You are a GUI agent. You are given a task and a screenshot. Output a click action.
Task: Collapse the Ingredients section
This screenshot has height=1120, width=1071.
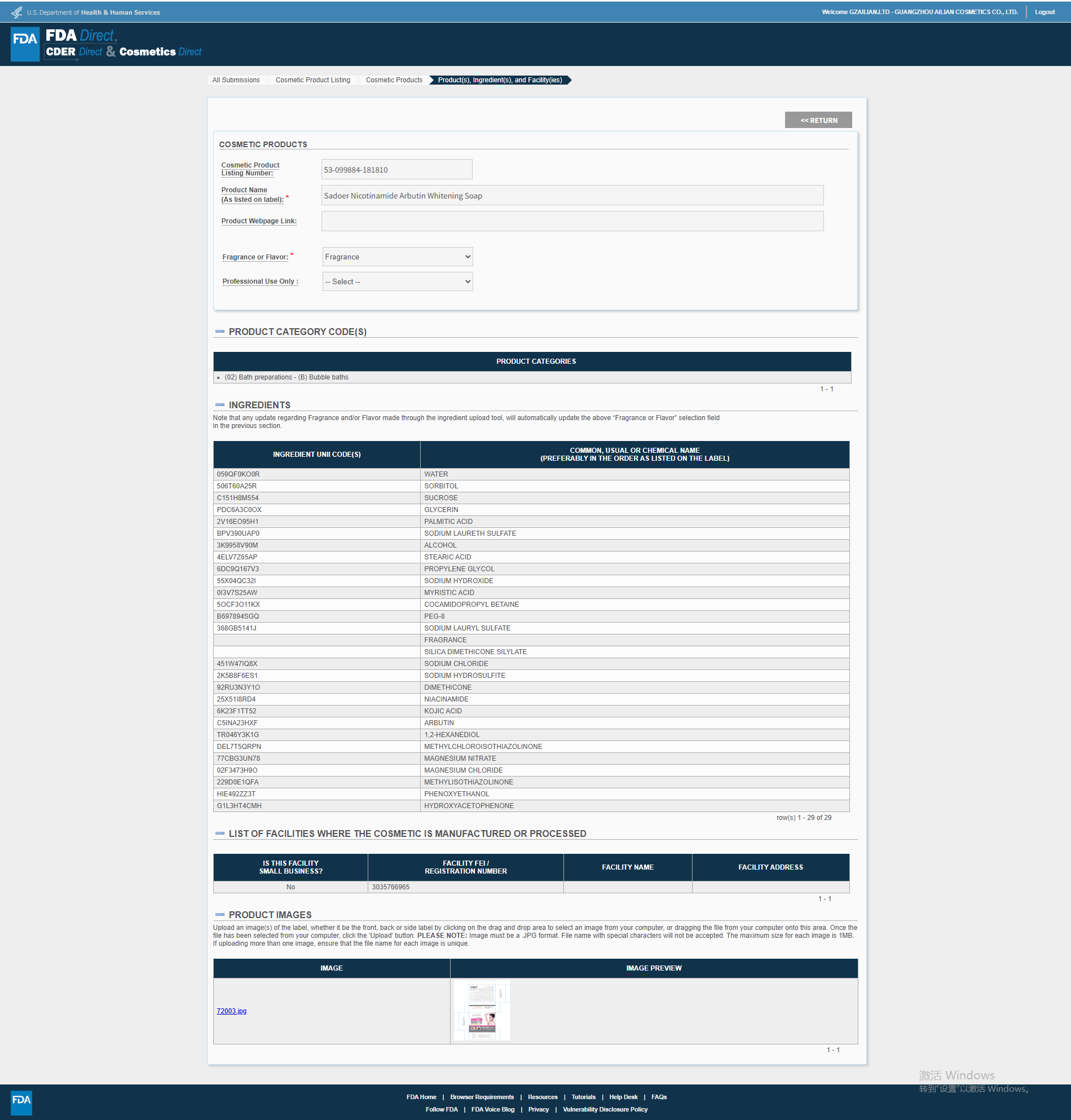point(220,405)
